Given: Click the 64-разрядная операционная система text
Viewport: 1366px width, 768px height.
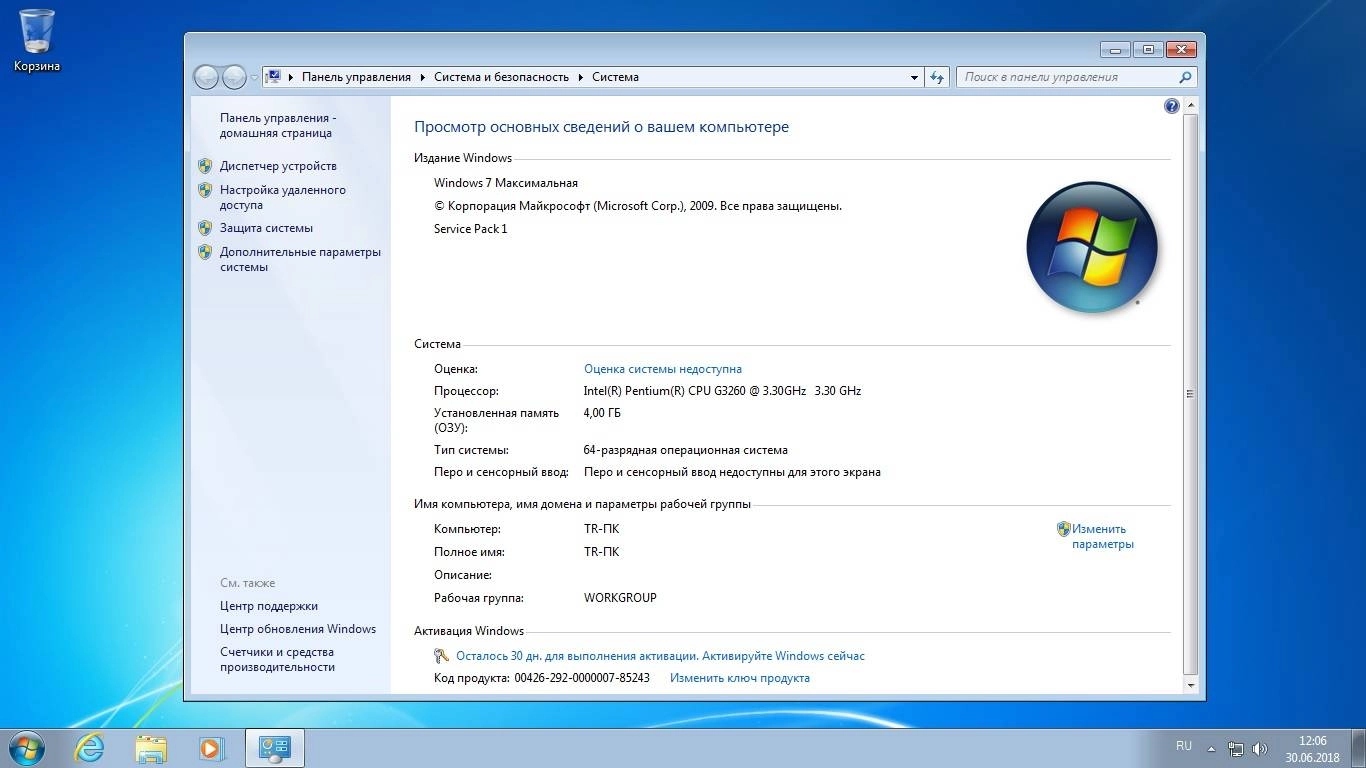Looking at the screenshot, I should (x=686, y=450).
